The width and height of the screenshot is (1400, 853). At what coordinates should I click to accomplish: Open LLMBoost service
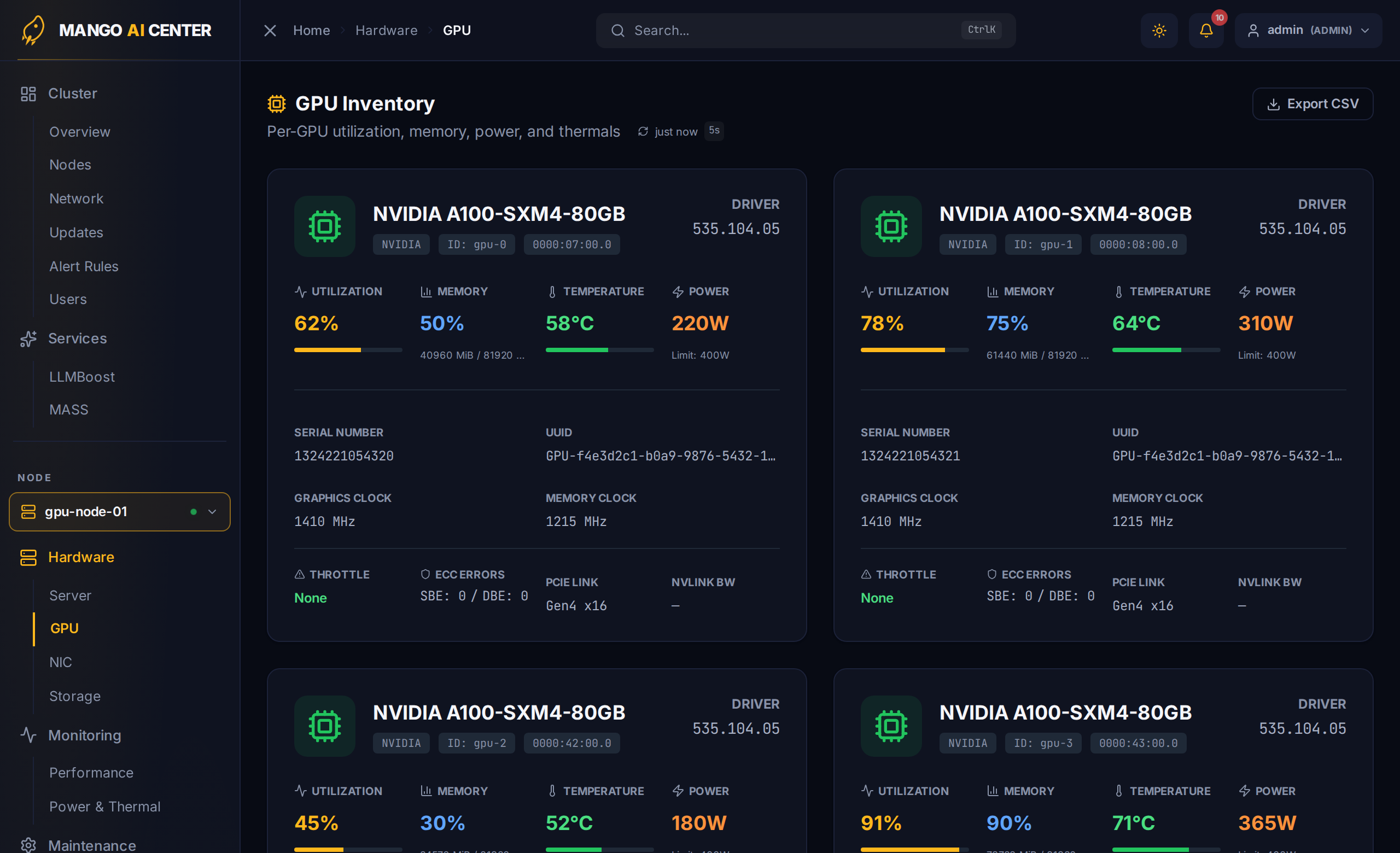(82, 377)
